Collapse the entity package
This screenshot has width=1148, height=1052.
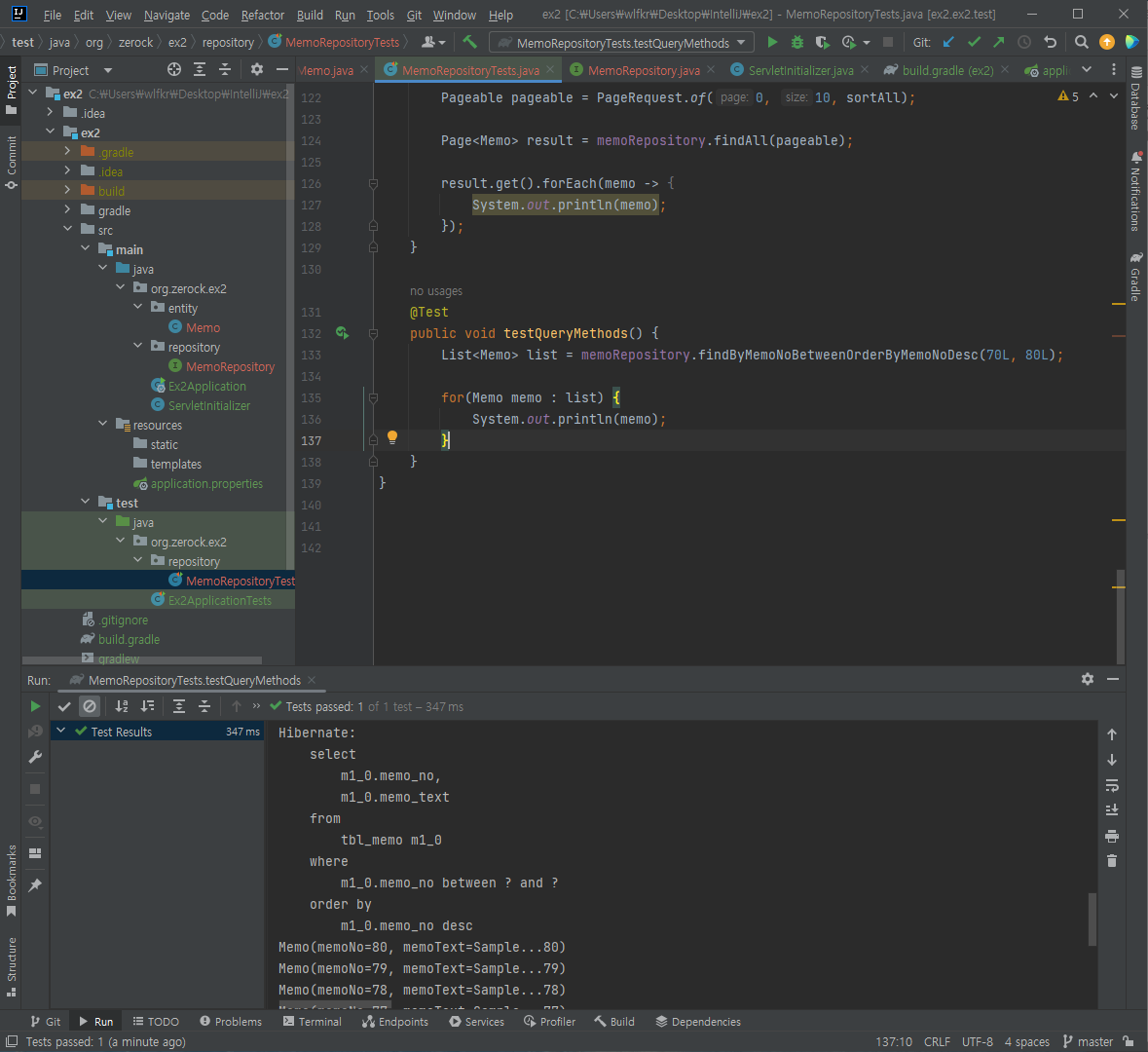click(137, 307)
